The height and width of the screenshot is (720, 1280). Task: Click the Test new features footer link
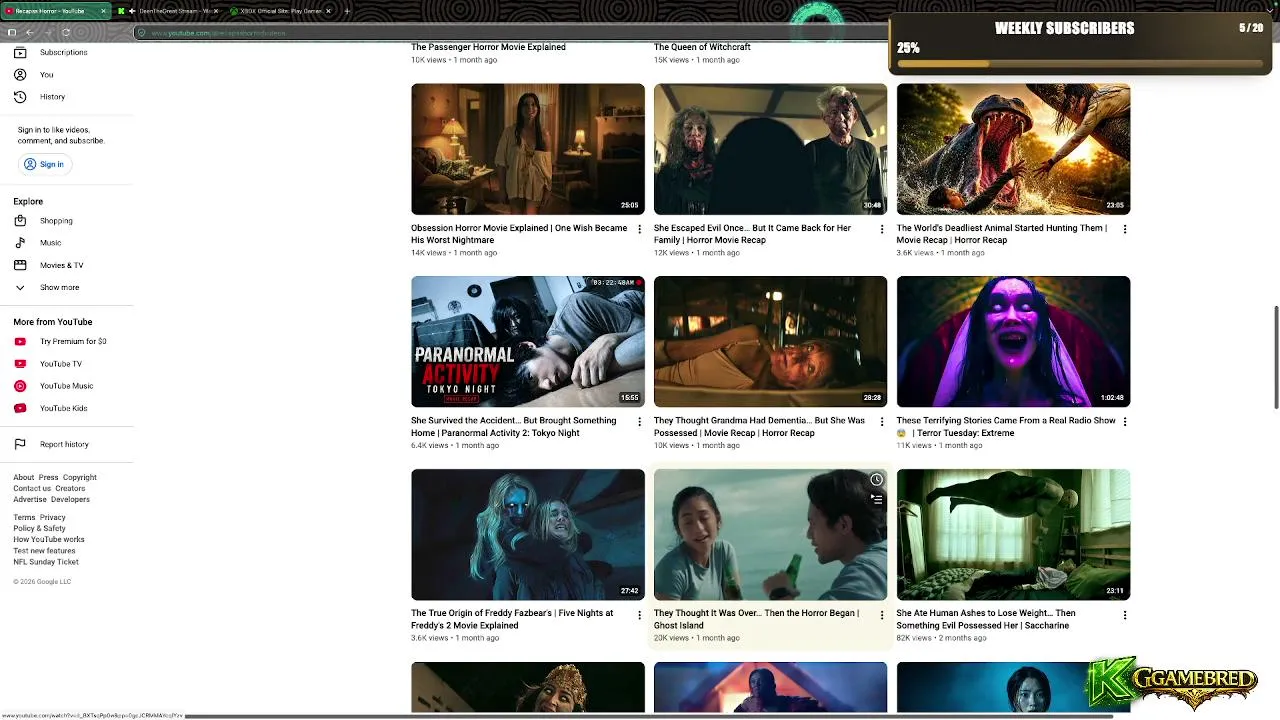[44, 551]
